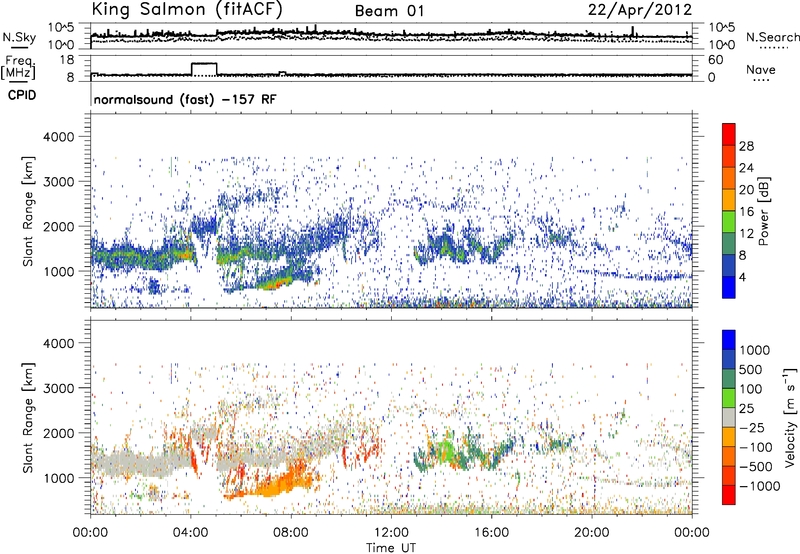This screenshot has width=800, height=554.
Task: Click the 'CPID' label
Action: click(x=22, y=95)
